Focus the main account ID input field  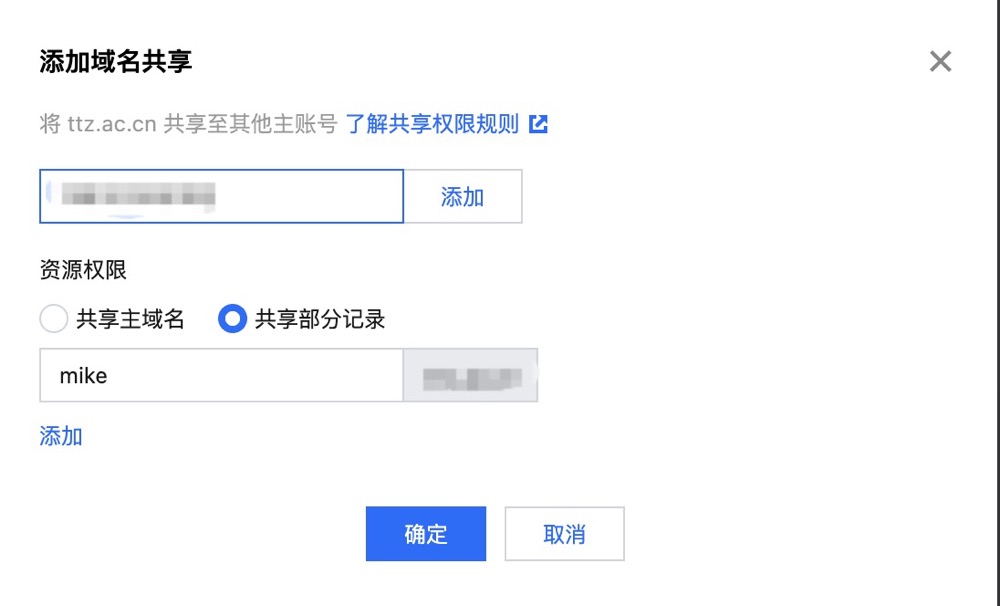(x=300, y=196)
